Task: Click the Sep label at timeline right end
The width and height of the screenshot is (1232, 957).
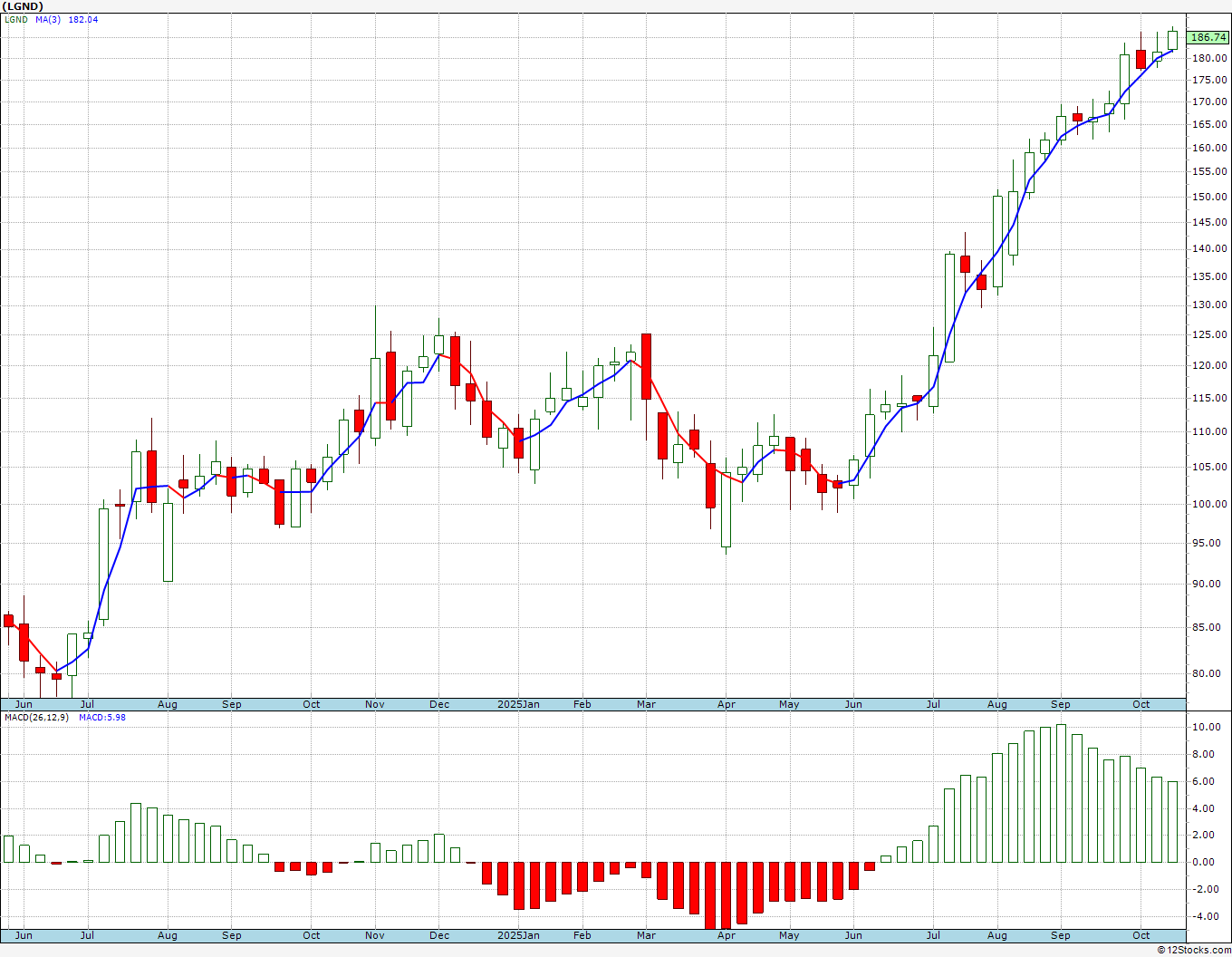Action: click(1061, 704)
